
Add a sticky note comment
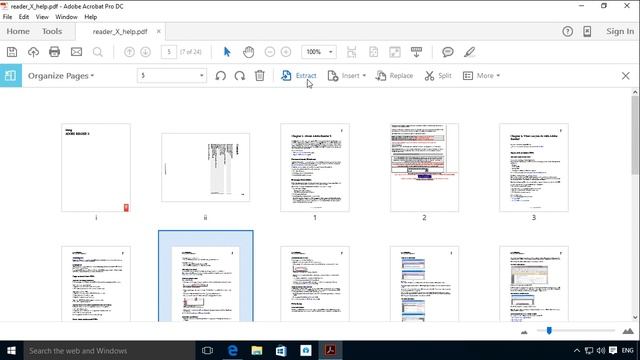coord(448,52)
